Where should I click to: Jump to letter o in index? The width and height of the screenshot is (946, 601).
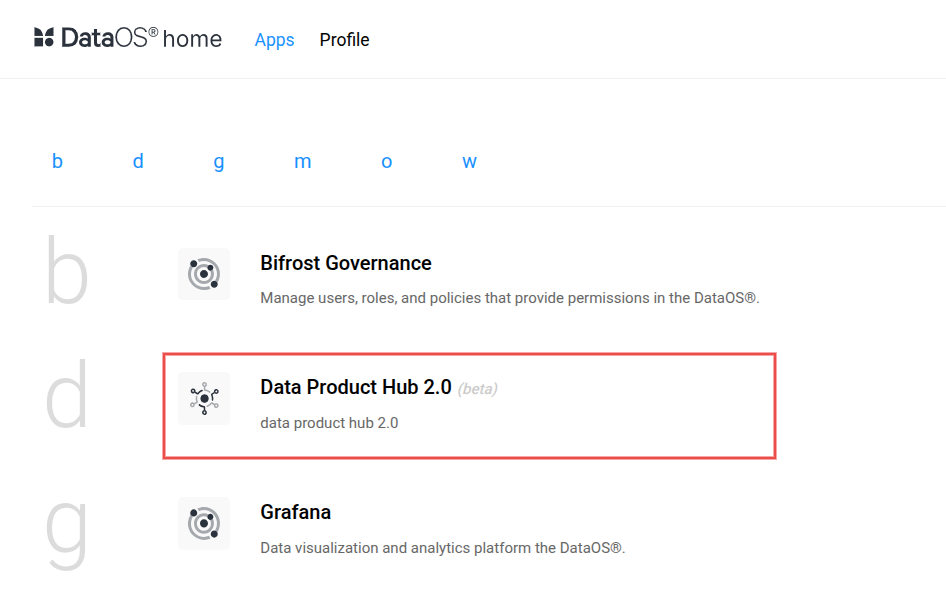pos(387,162)
